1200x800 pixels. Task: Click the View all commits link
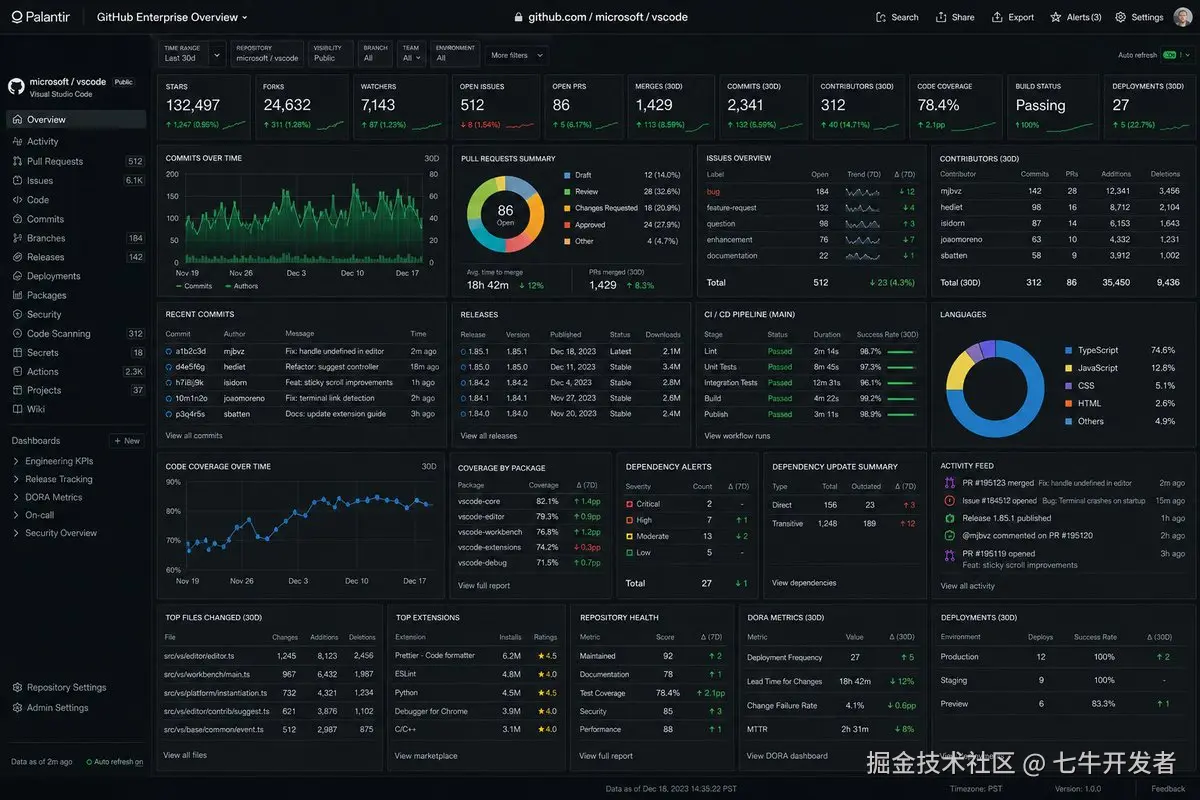[x=194, y=436]
